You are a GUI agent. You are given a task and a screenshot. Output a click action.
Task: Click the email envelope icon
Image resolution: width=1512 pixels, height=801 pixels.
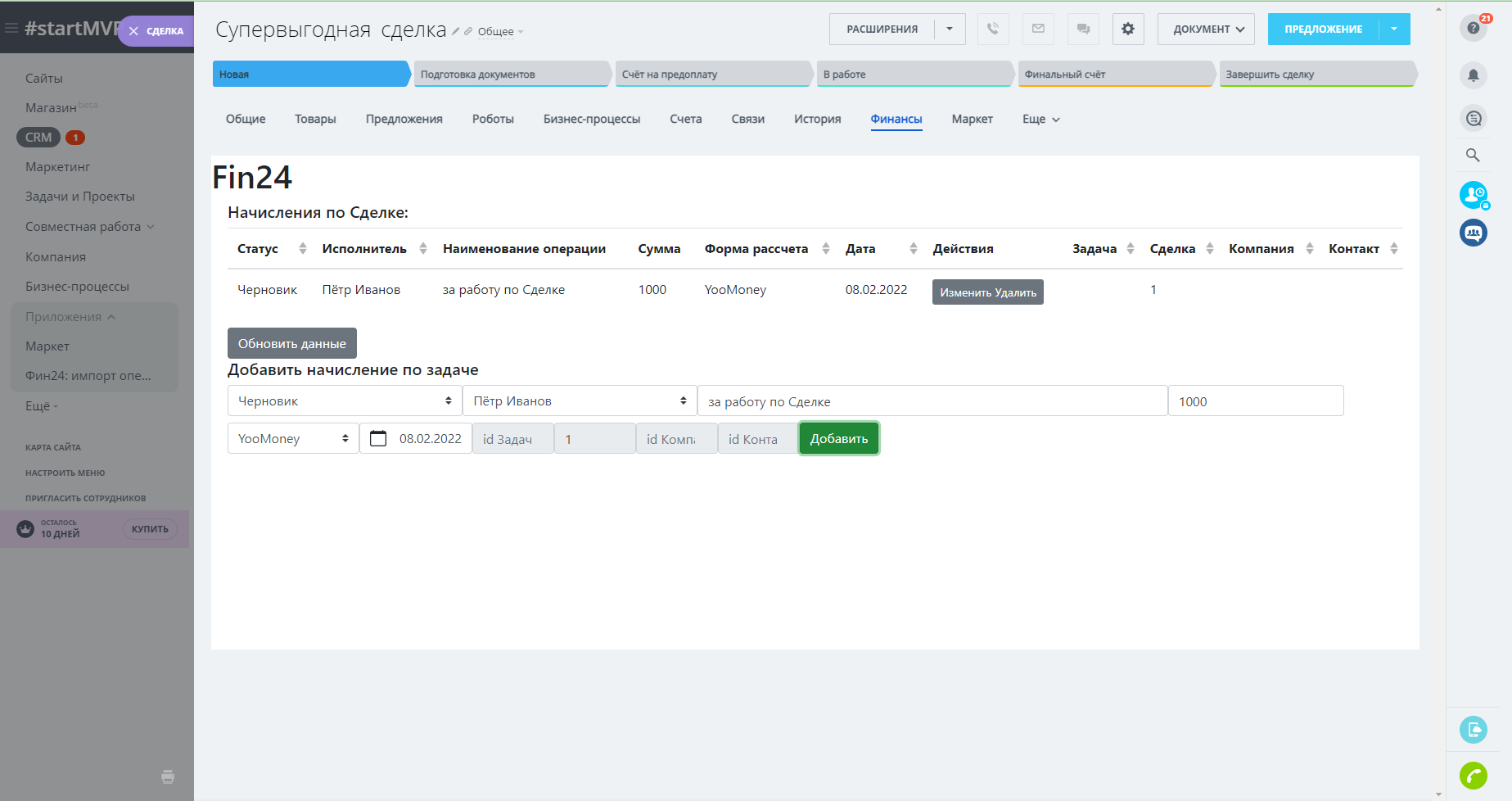click(x=1038, y=29)
